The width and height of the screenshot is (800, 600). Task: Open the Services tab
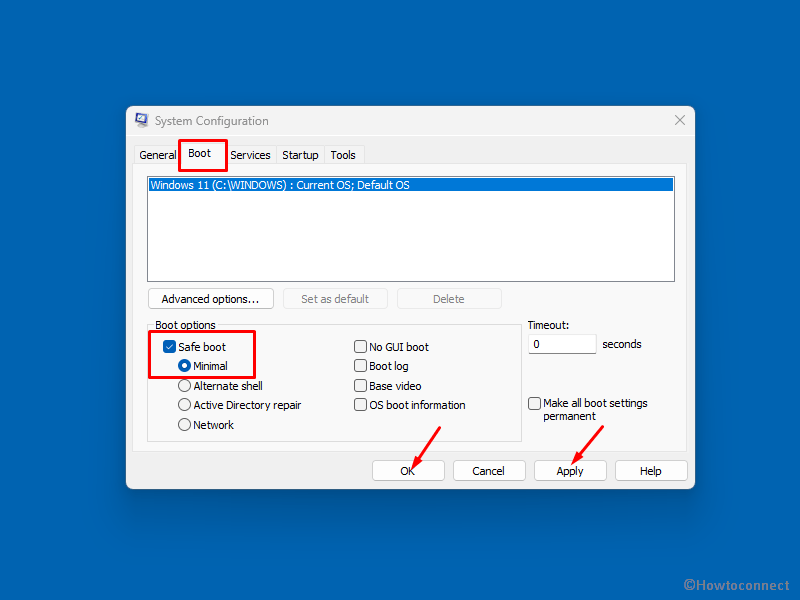(x=250, y=155)
